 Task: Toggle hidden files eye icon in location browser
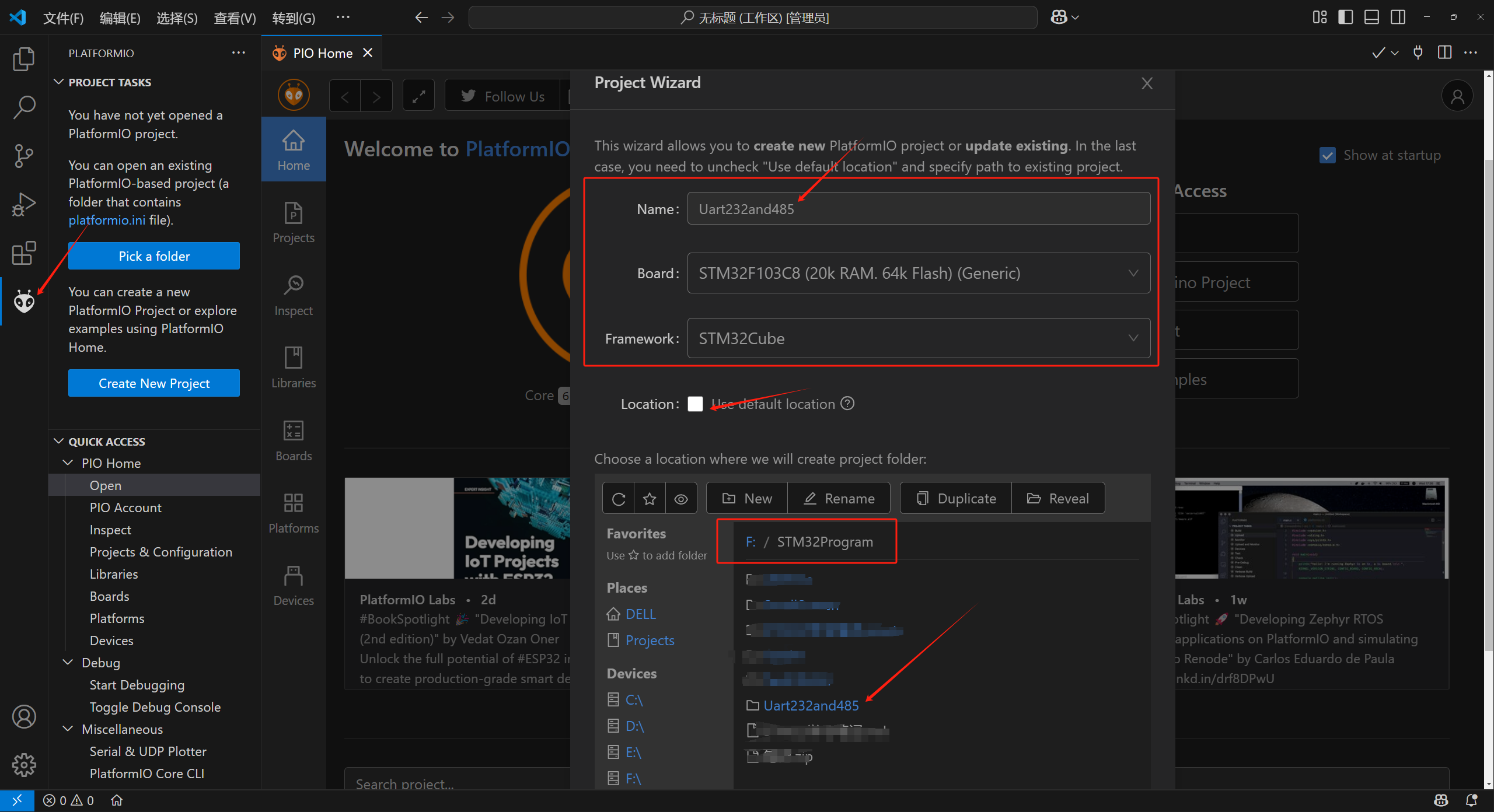(x=681, y=498)
